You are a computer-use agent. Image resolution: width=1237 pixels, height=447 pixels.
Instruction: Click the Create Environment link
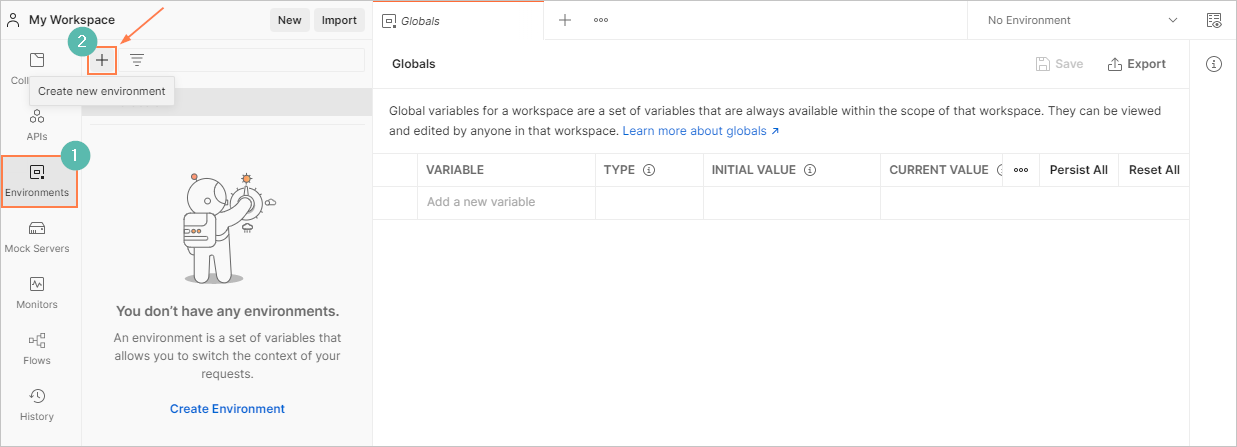point(227,409)
